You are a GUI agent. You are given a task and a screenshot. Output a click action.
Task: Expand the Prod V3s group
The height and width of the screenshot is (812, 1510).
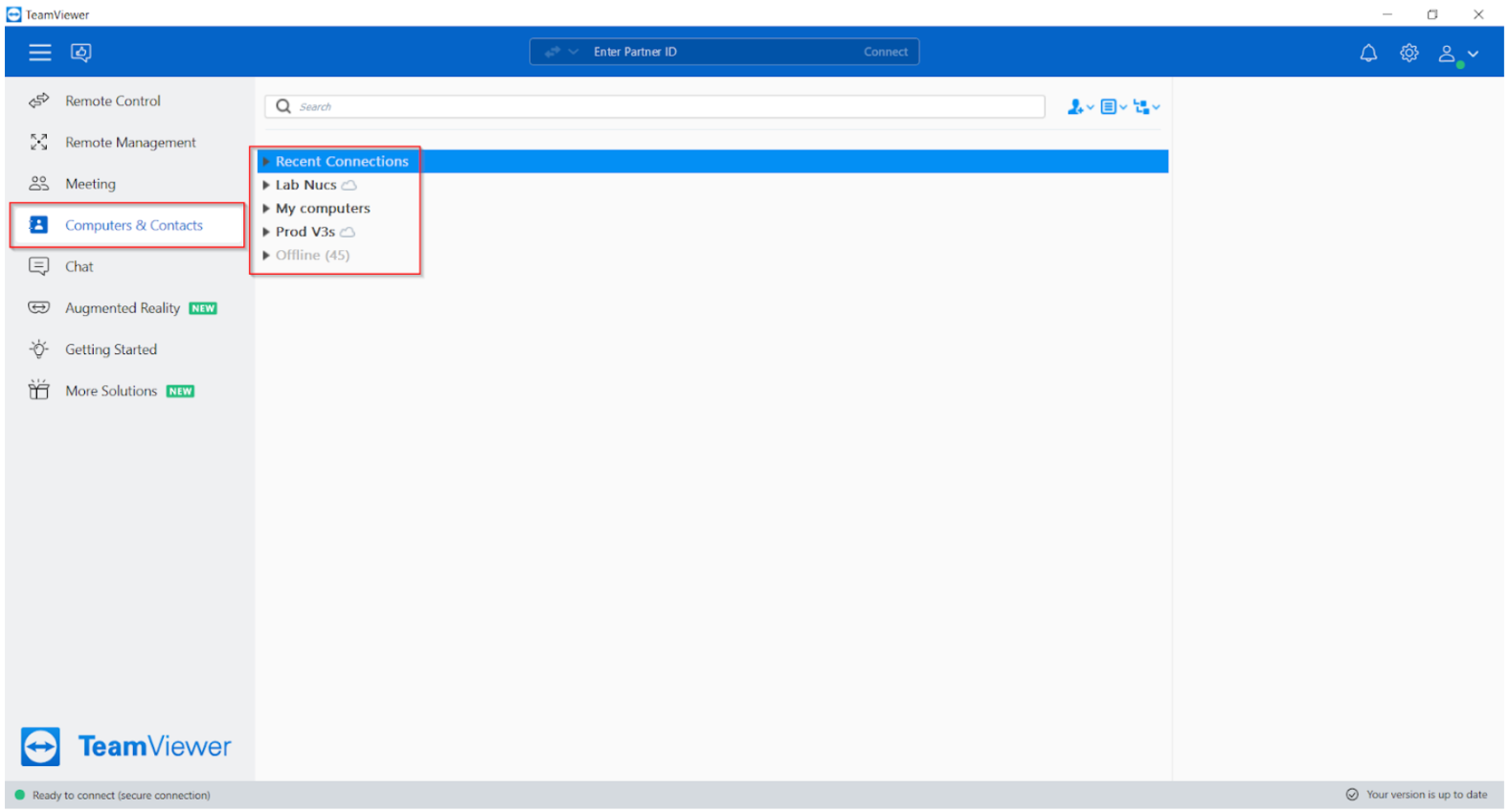pos(266,232)
